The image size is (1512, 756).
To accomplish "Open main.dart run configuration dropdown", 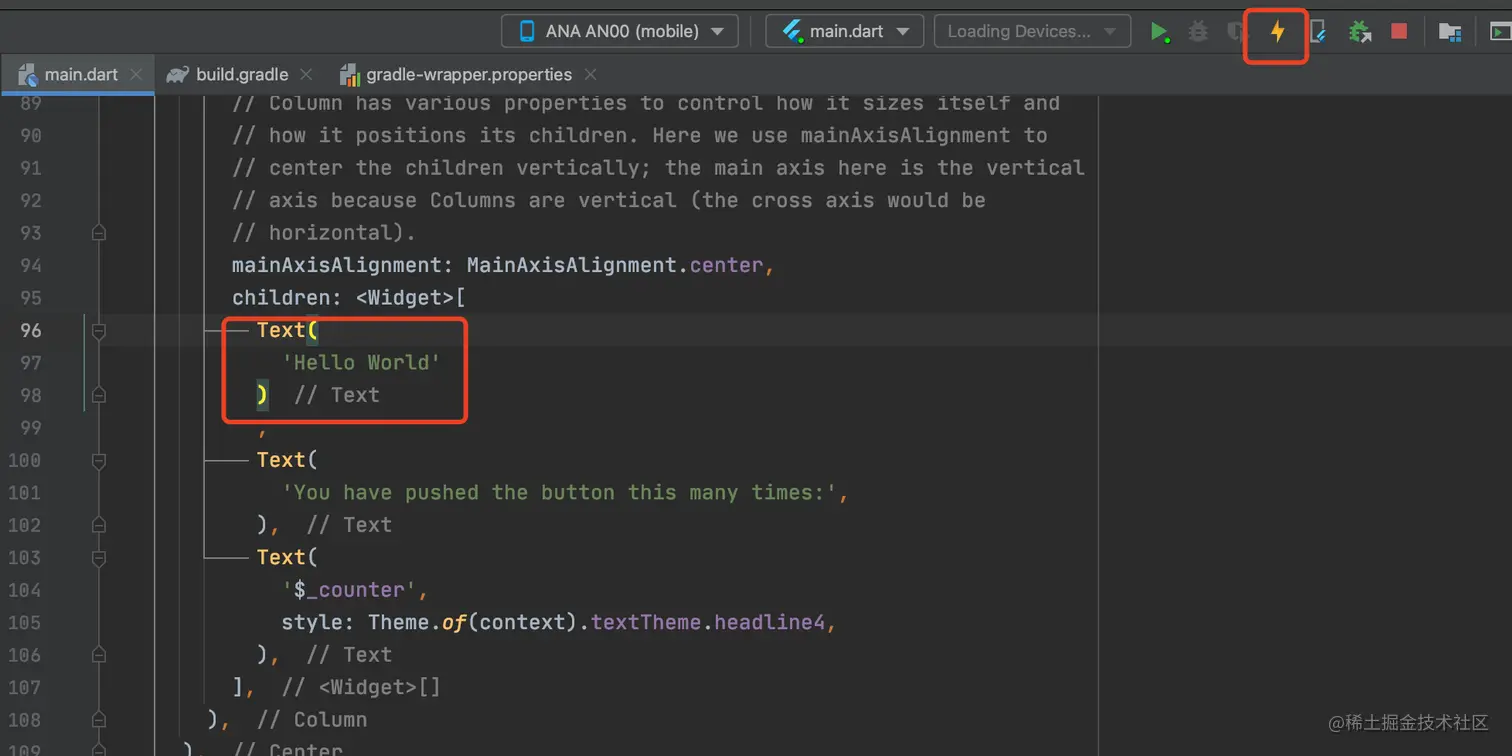I will pyautogui.click(x=843, y=32).
